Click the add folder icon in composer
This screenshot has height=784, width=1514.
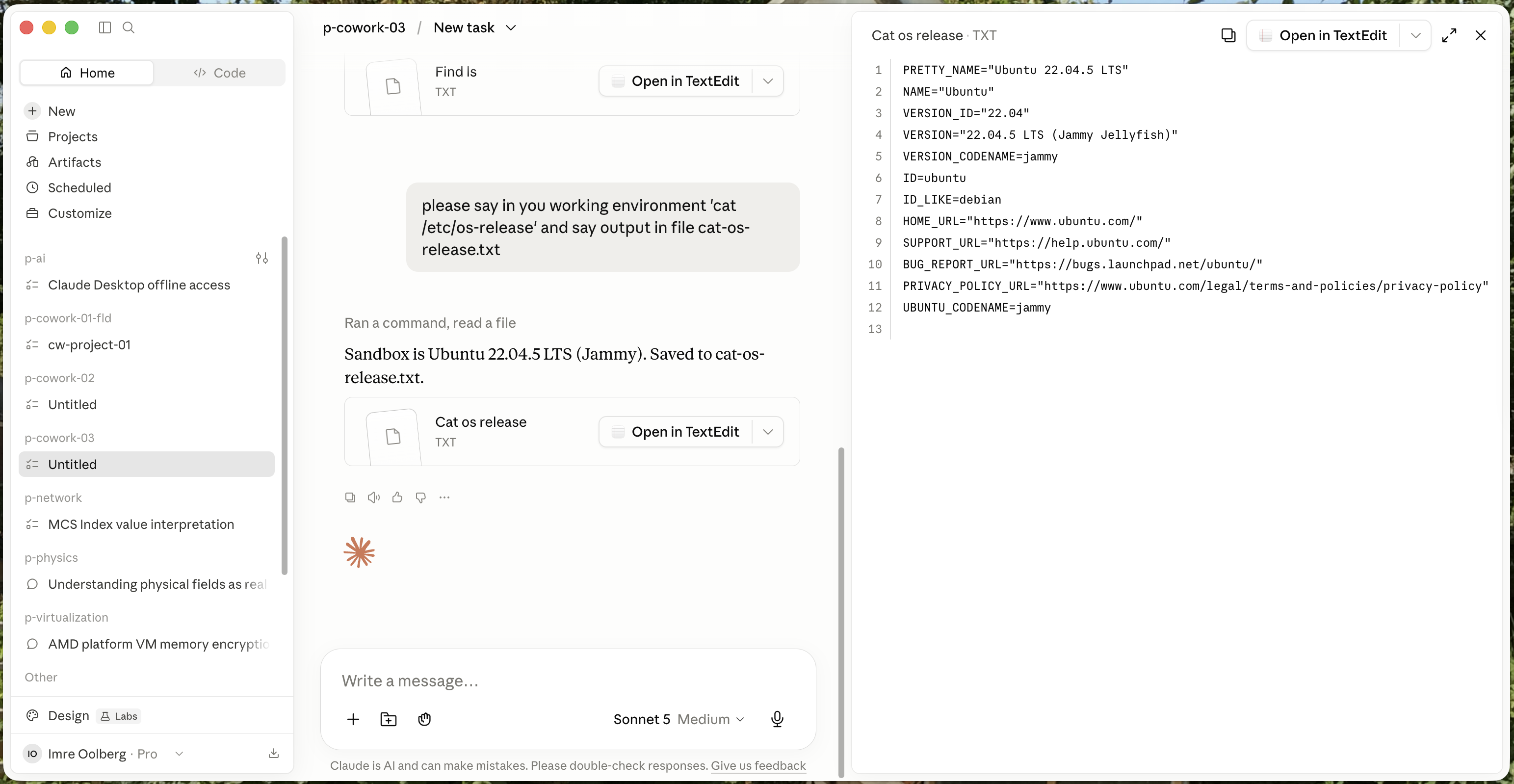point(389,719)
